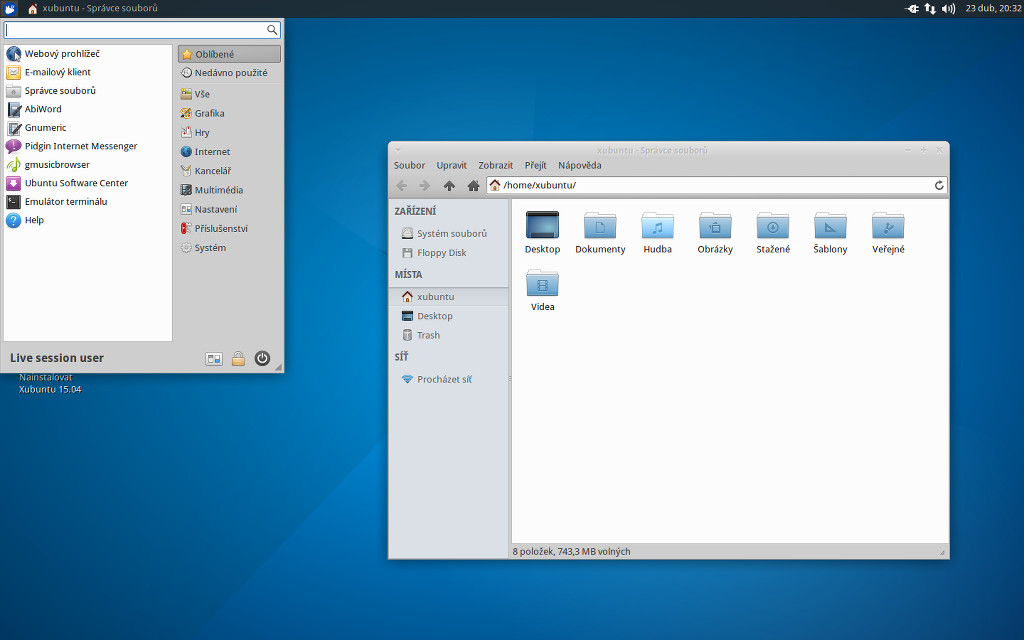The width and height of the screenshot is (1024, 640).
Task: Open Emulátor terminálu
Action: click(88, 202)
